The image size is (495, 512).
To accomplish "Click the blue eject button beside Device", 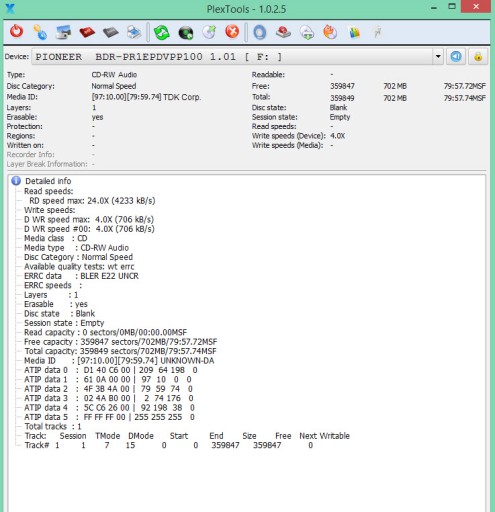I will 456,56.
